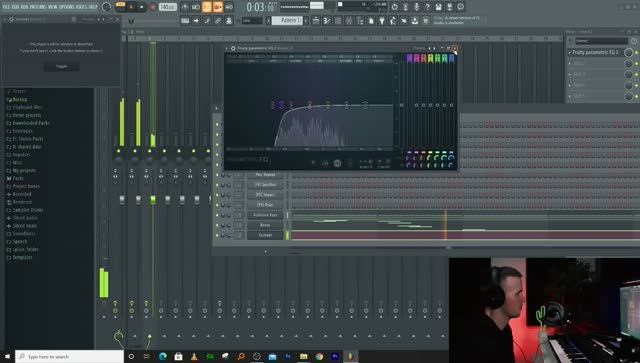Open the PATTERNS menu

[38, 7]
